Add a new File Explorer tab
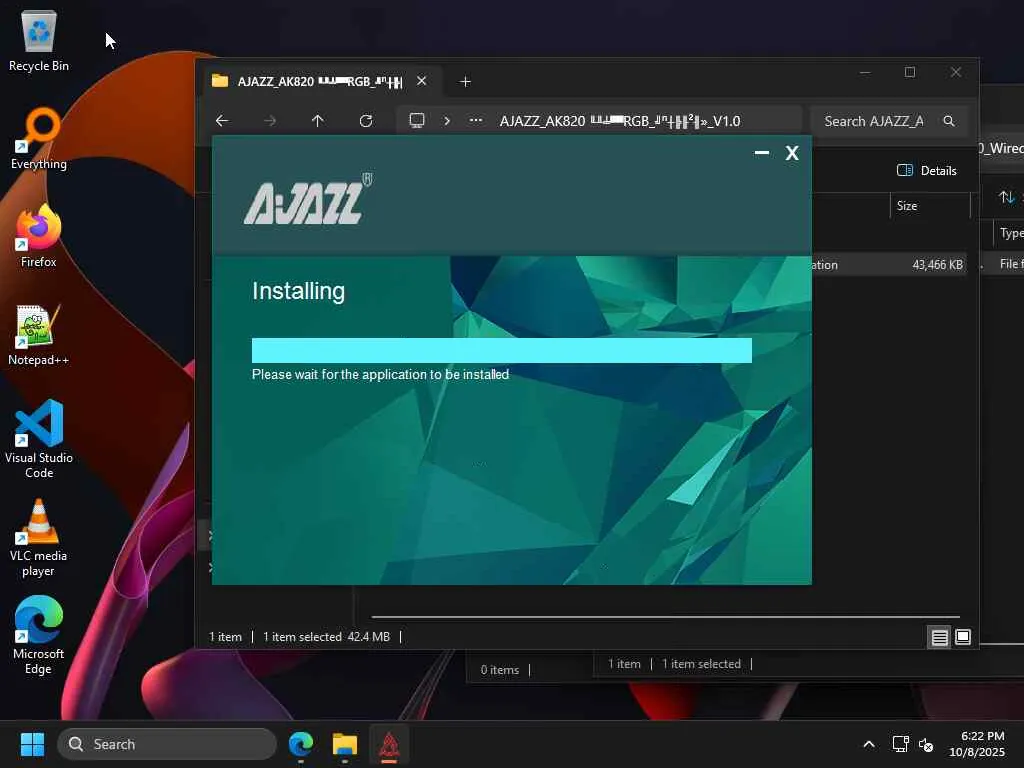 465,82
